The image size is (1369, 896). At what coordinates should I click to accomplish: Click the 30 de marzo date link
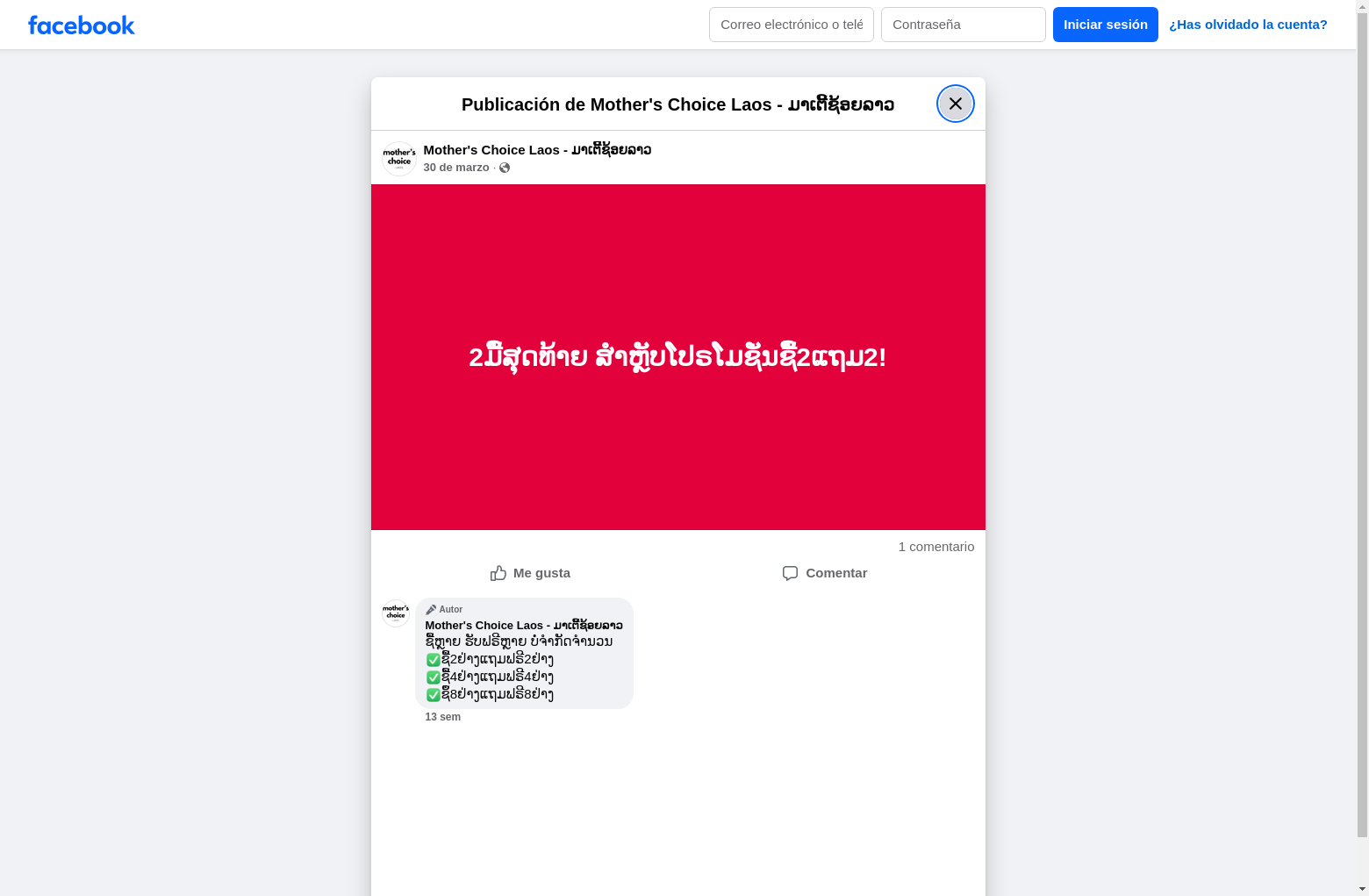coord(456,168)
